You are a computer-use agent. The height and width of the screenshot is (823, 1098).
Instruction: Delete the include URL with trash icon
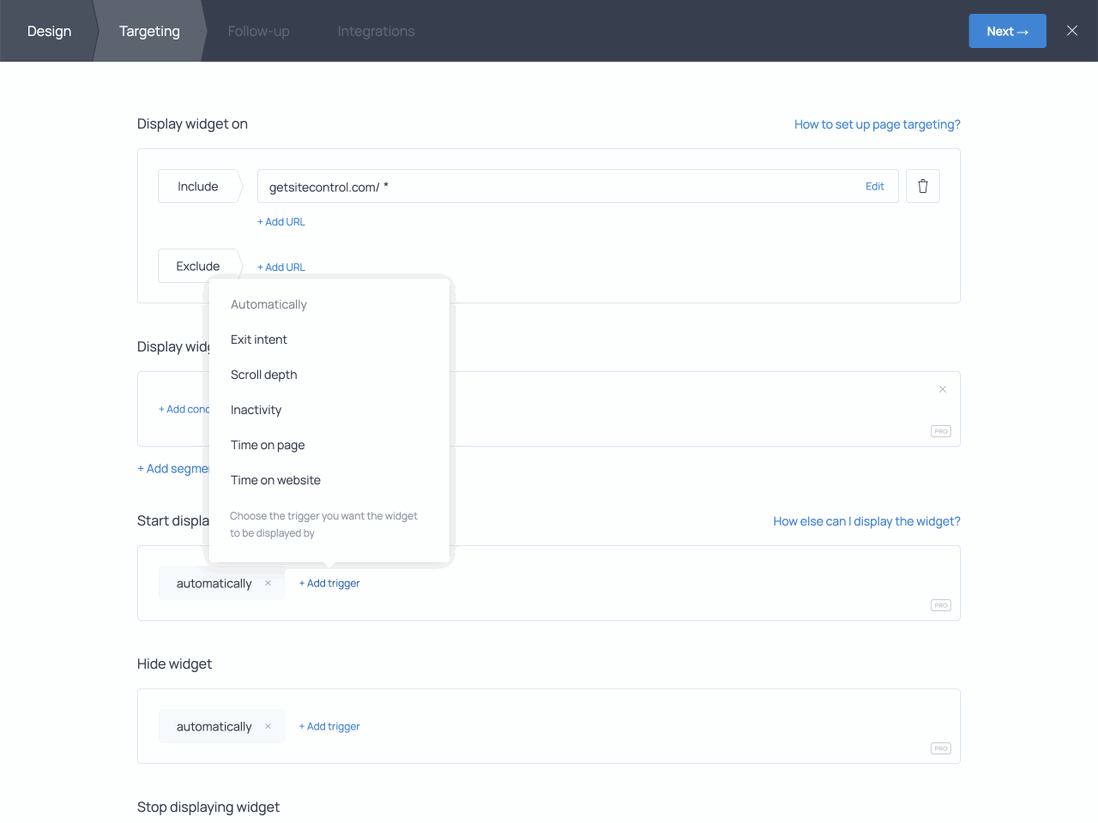(x=922, y=186)
